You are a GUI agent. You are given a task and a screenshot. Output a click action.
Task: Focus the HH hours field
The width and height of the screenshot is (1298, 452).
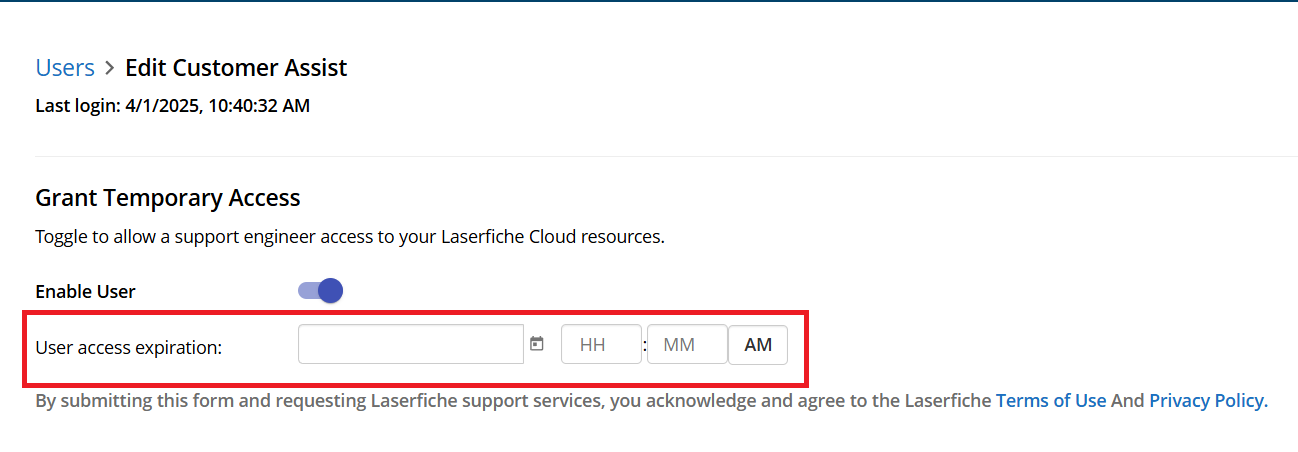pyautogui.click(x=601, y=345)
